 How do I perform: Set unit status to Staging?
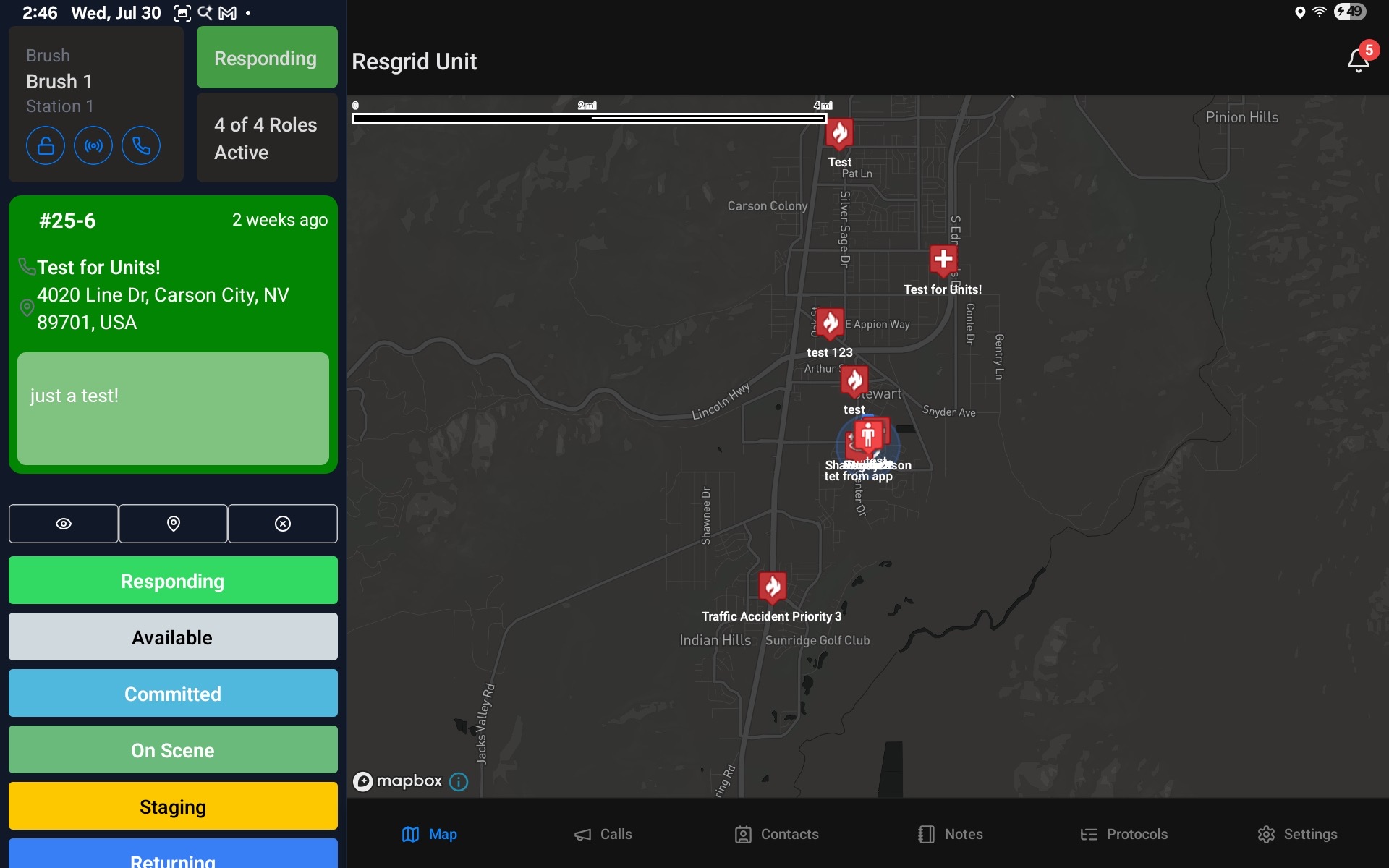(x=173, y=807)
